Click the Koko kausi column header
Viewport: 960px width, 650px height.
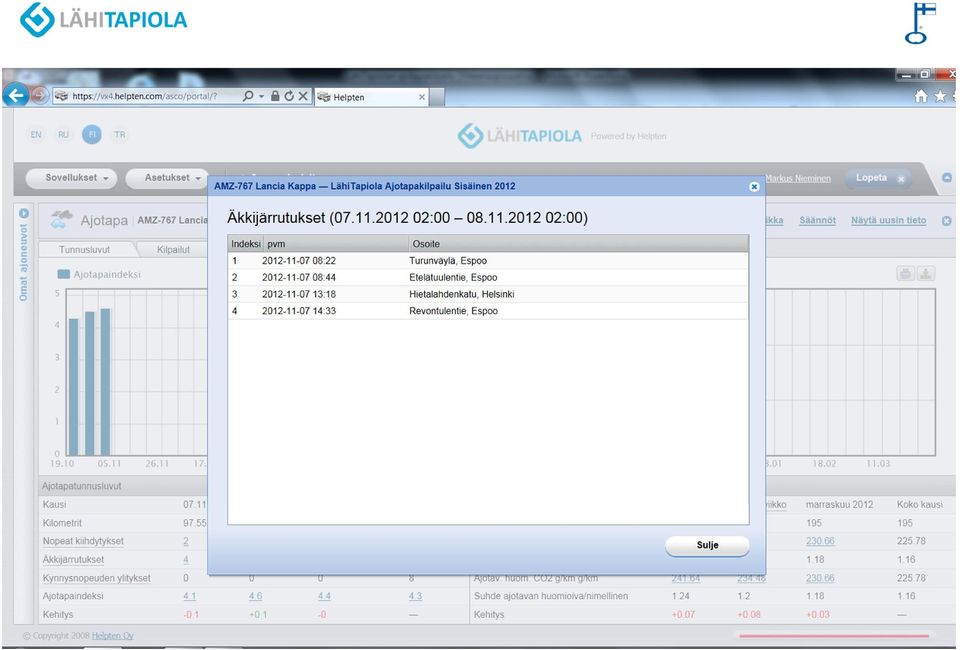(x=920, y=505)
